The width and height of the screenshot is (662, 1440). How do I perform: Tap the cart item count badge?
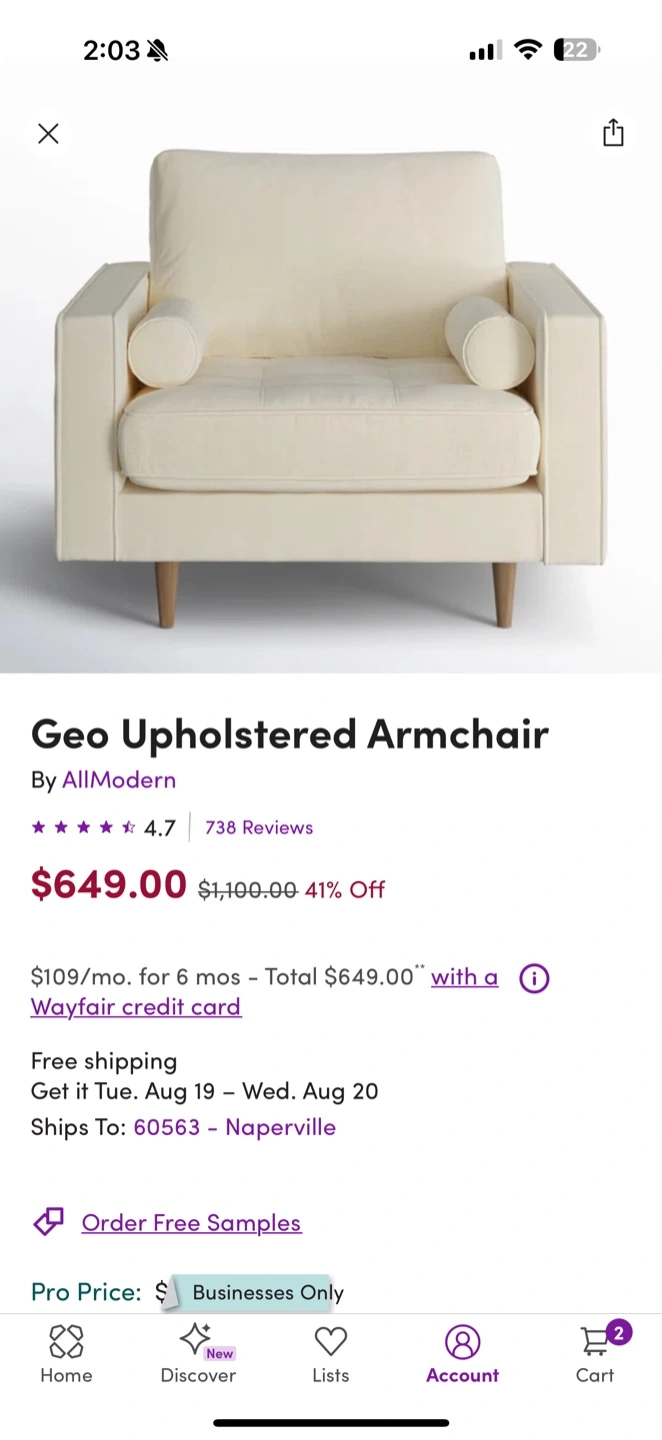619,1332
